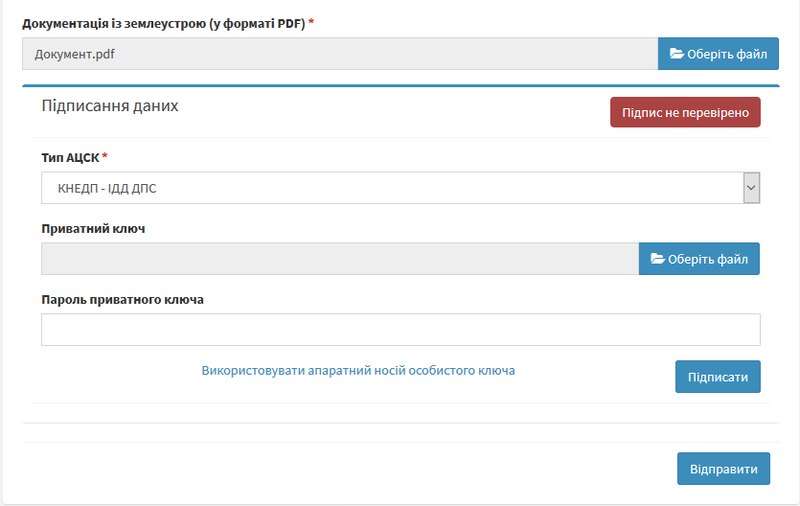Click the red Підпис не перевірено button
The image size is (800, 506).
click(x=685, y=113)
